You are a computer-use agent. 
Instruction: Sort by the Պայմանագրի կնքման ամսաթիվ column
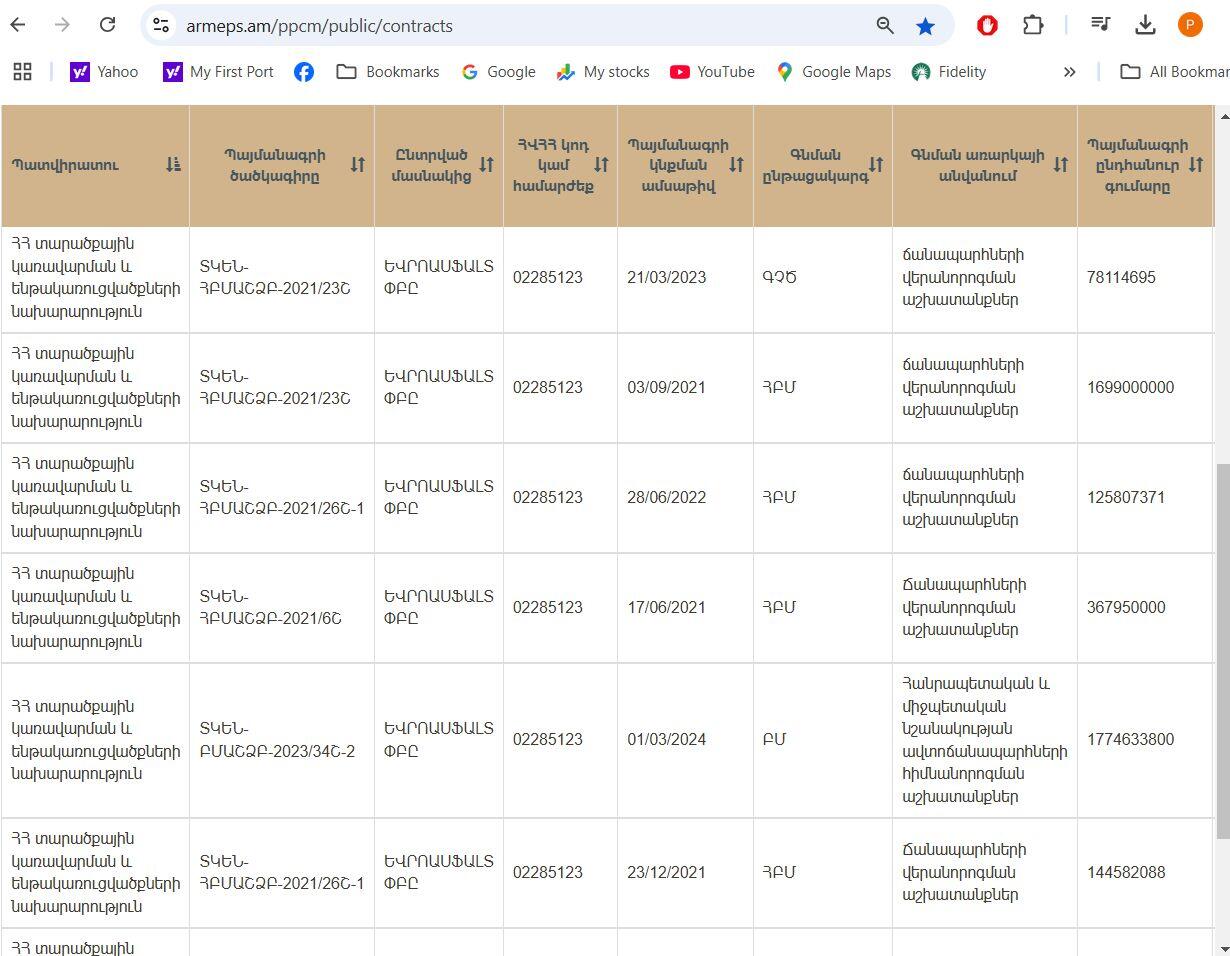(x=736, y=165)
